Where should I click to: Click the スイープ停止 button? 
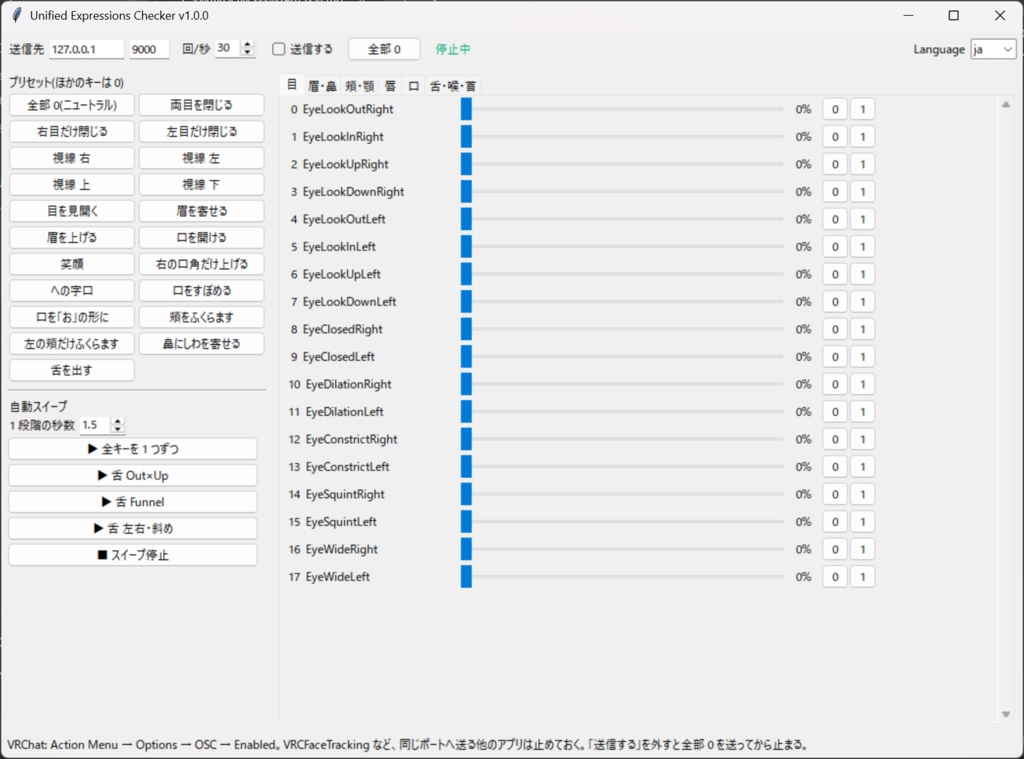(x=133, y=555)
